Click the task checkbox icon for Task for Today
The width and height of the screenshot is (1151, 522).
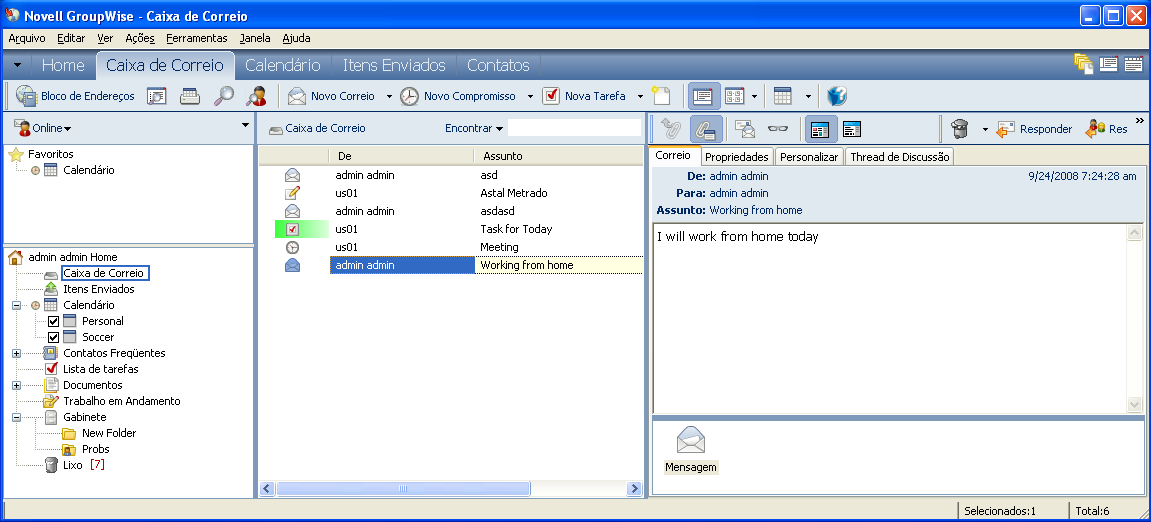pyautogui.click(x=292, y=229)
